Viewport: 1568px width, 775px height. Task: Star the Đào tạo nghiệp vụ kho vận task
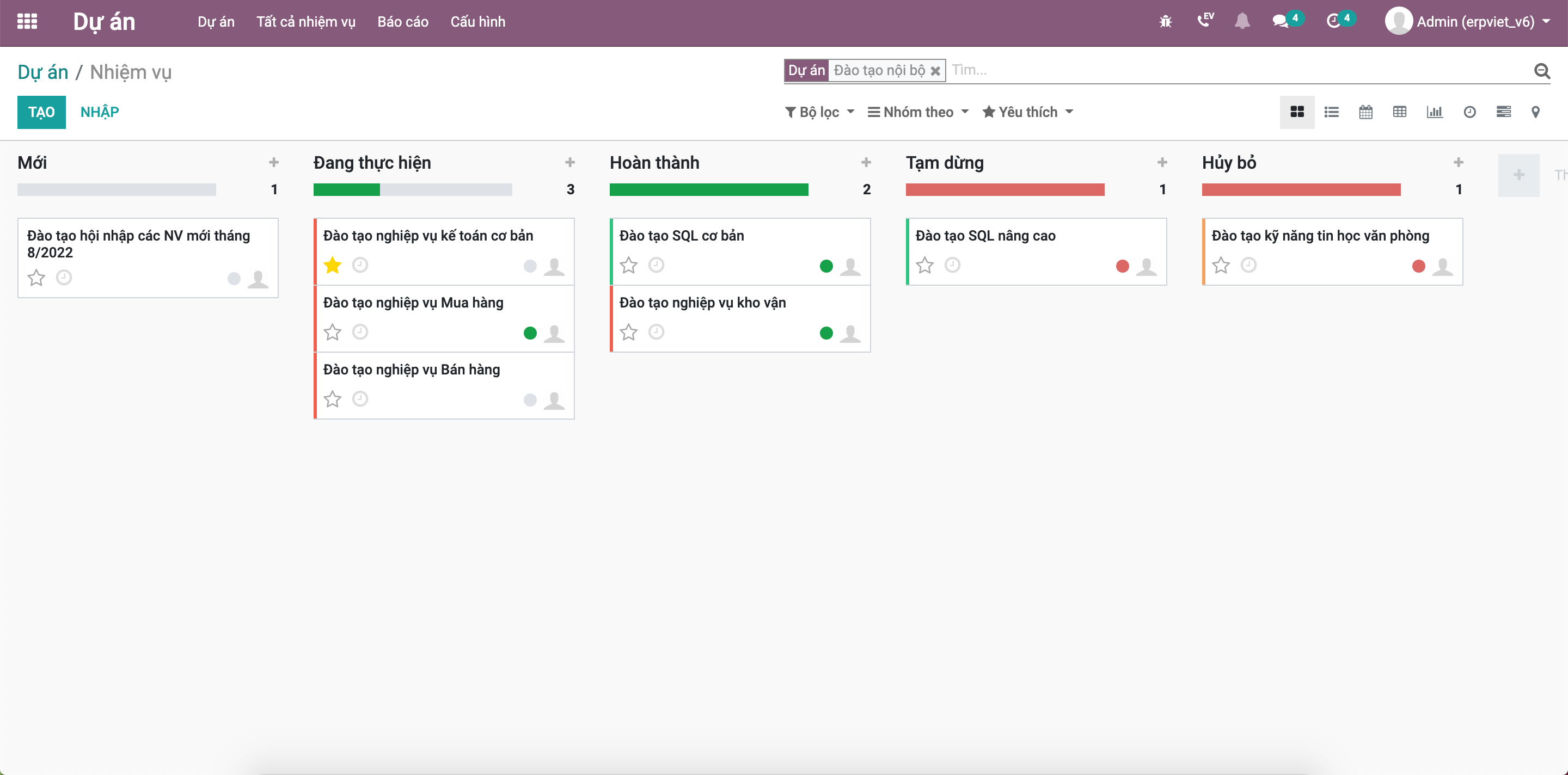click(628, 332)
